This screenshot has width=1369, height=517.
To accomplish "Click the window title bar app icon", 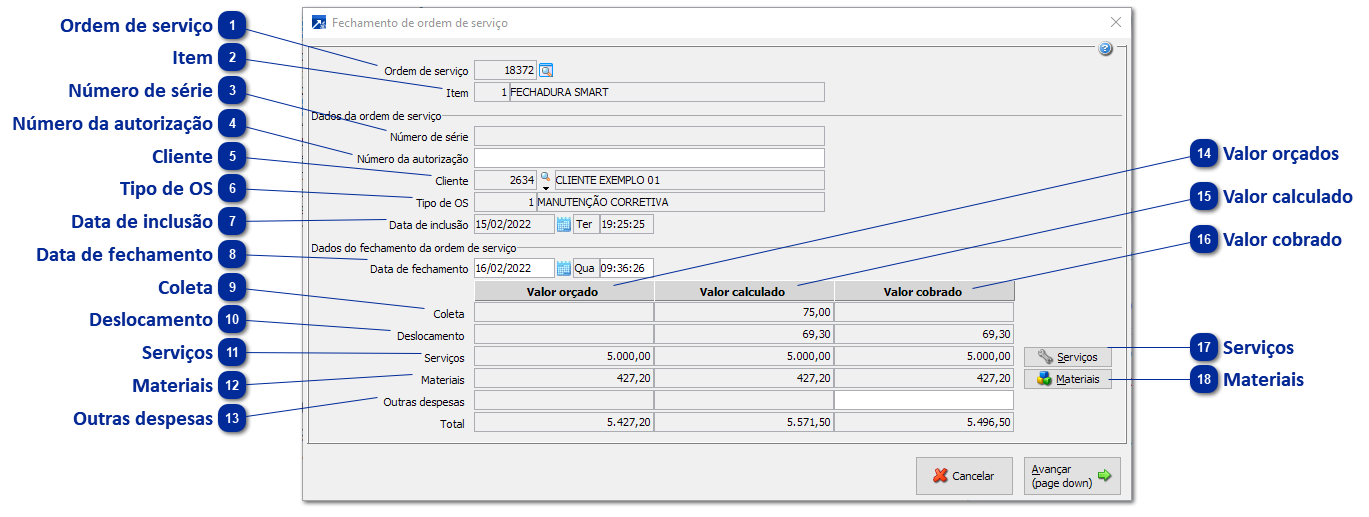I will (319, 22).
